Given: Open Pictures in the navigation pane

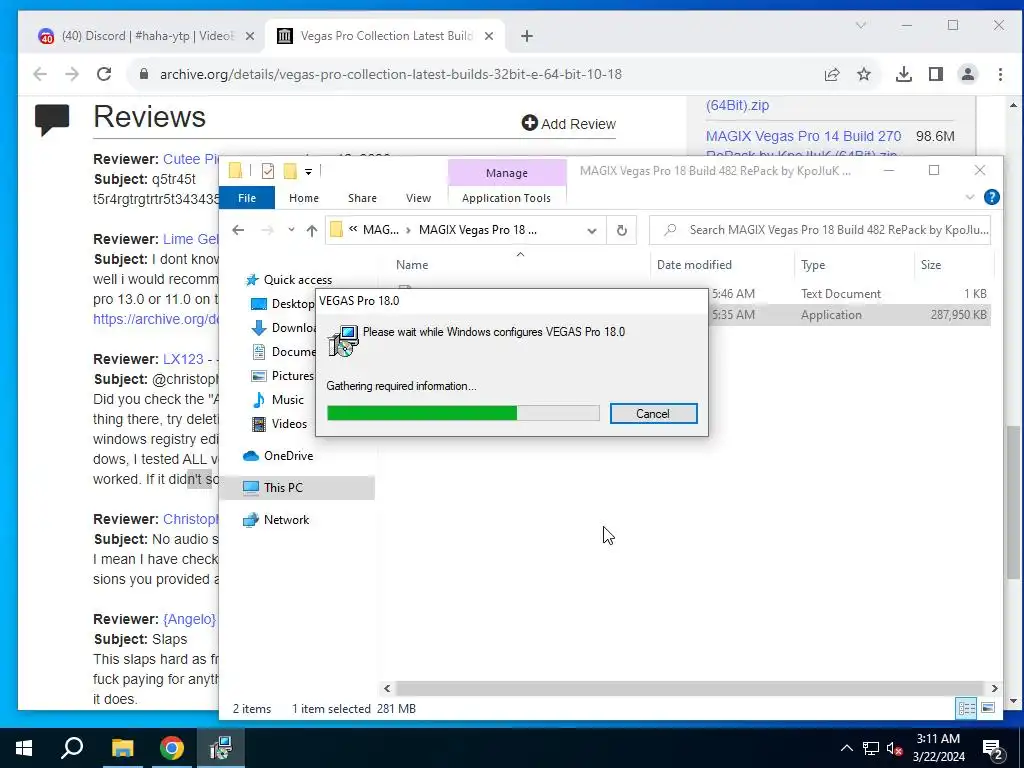Looking at the screenshot, I should (283, 376).
